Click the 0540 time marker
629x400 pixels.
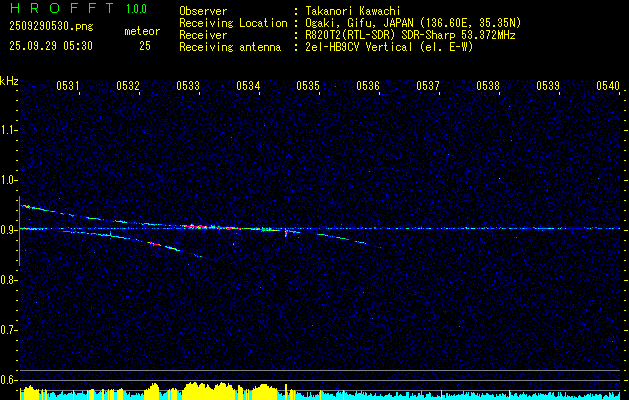click(x=608, y=87)
